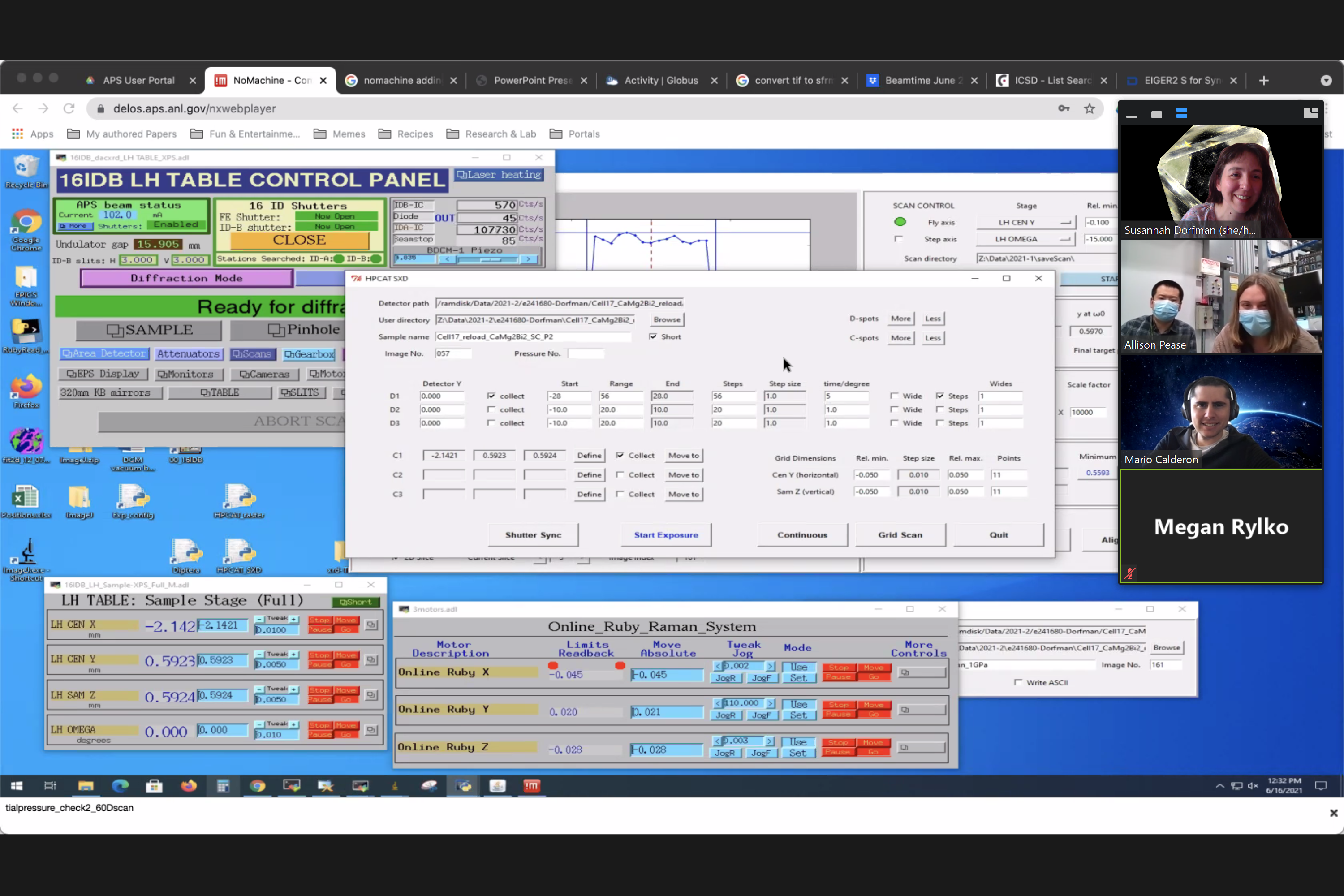
Task: Enable the C2 Collect checkbox
Action: [x=620, y=475]
